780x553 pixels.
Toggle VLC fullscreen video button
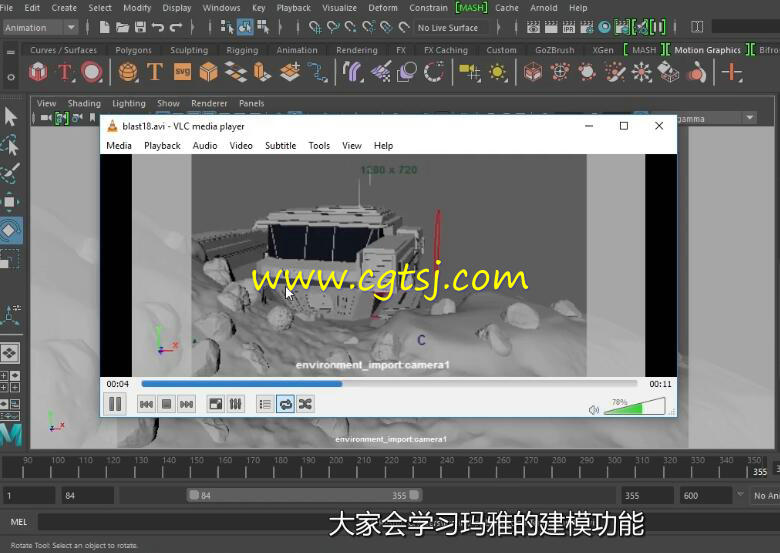(x=215, y=404)
